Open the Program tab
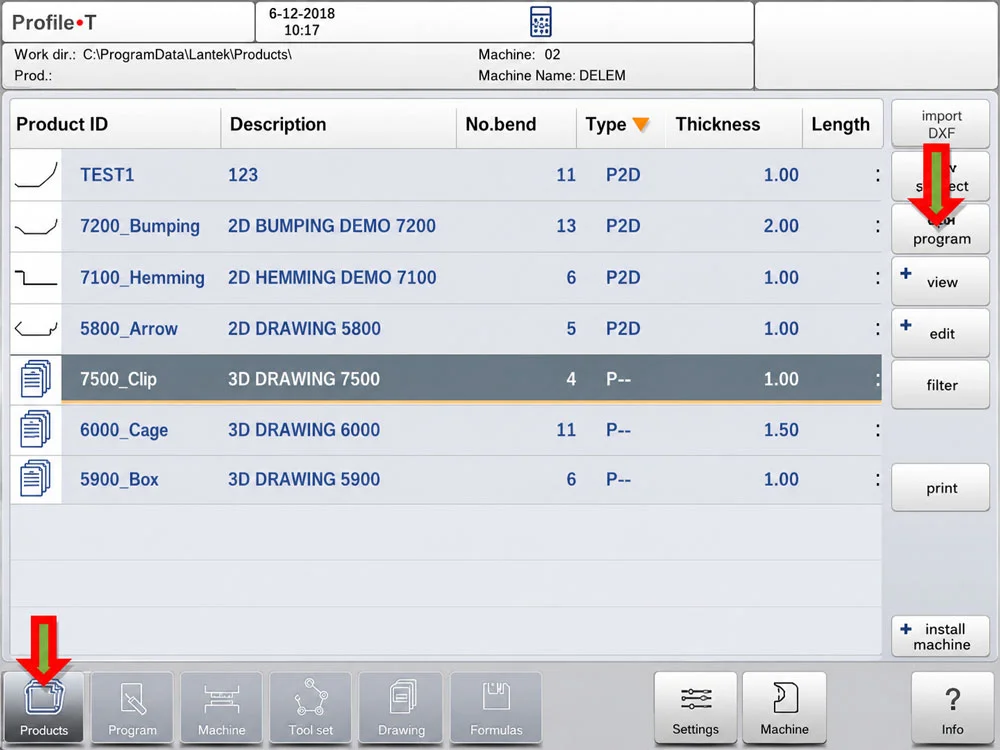1000x750 pixels. pos(132,707)
